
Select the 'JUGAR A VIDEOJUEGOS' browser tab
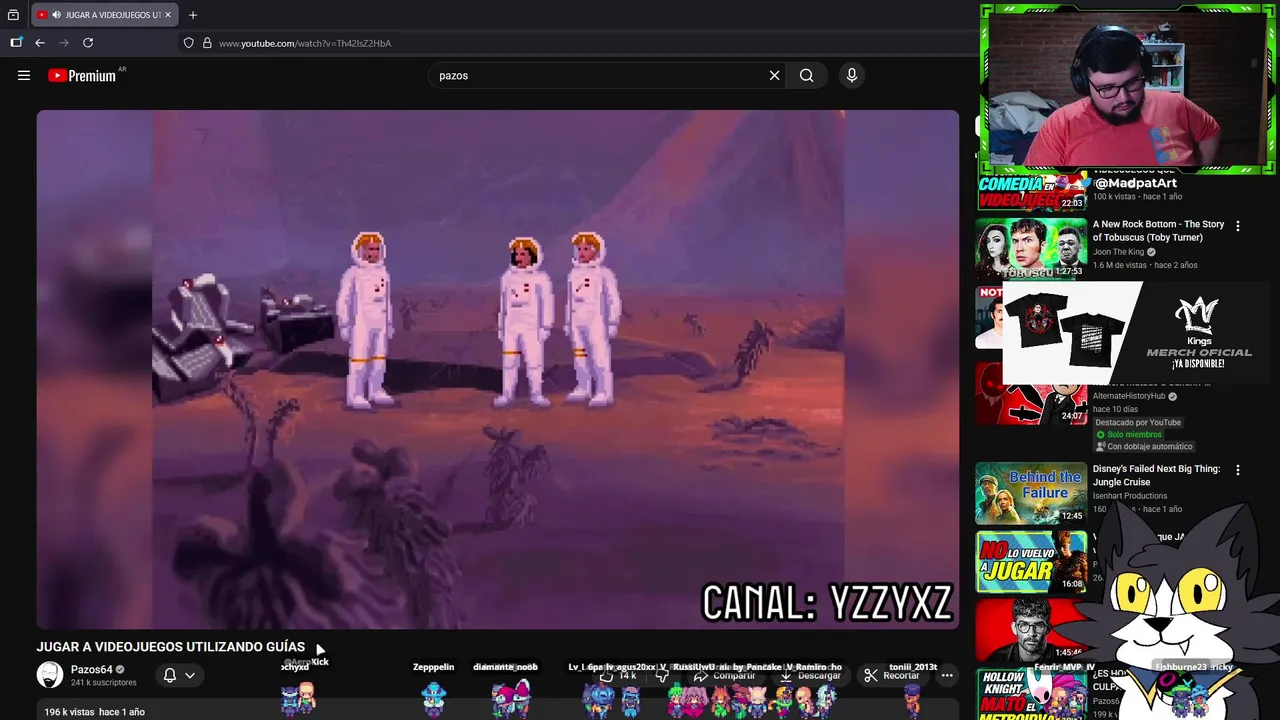tap(104, 15)
